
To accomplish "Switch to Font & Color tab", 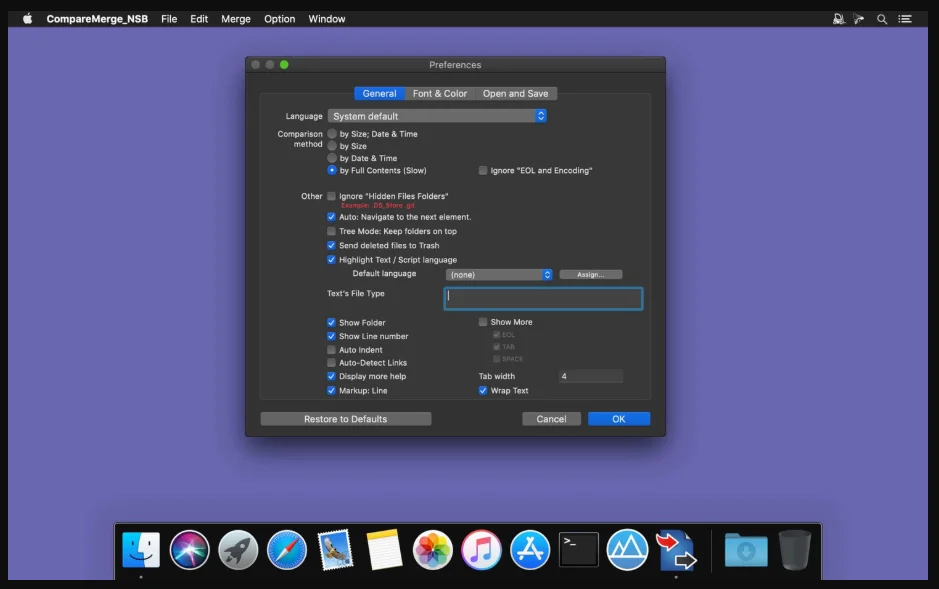I will pyautogui.click(x=440, y=93).
